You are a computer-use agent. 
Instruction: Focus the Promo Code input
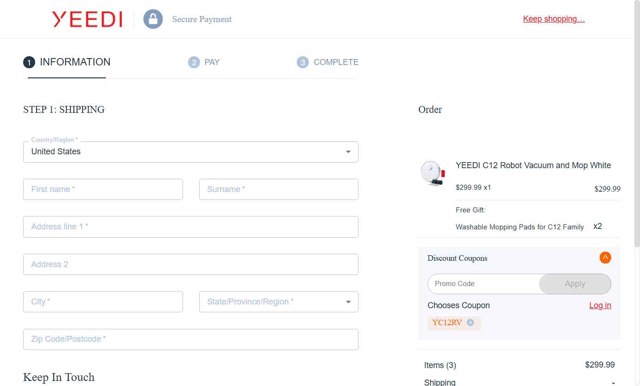click(484, 284)
